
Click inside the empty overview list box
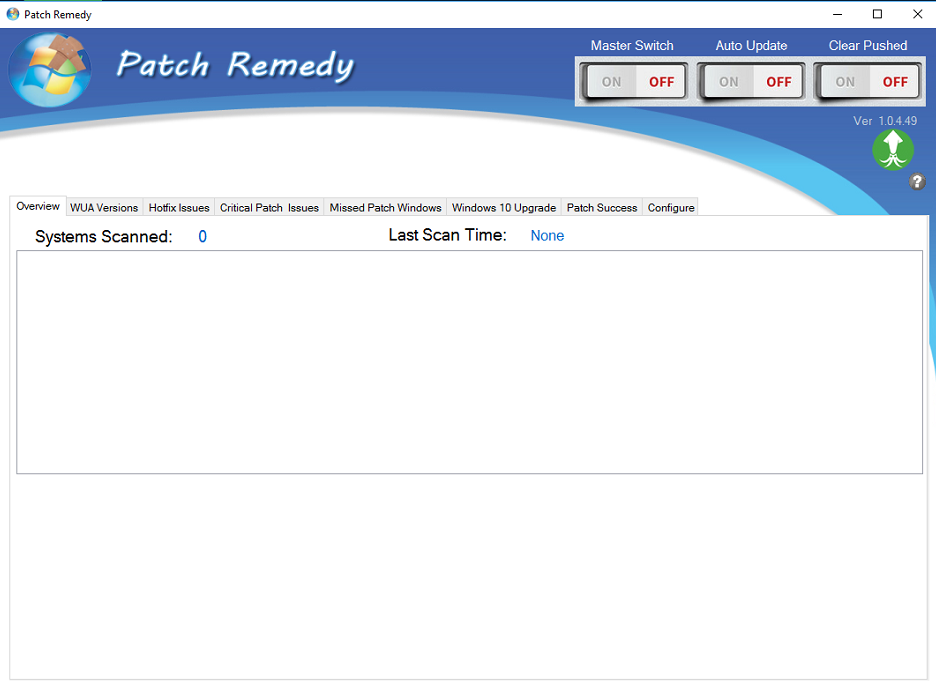pos(469,361)
